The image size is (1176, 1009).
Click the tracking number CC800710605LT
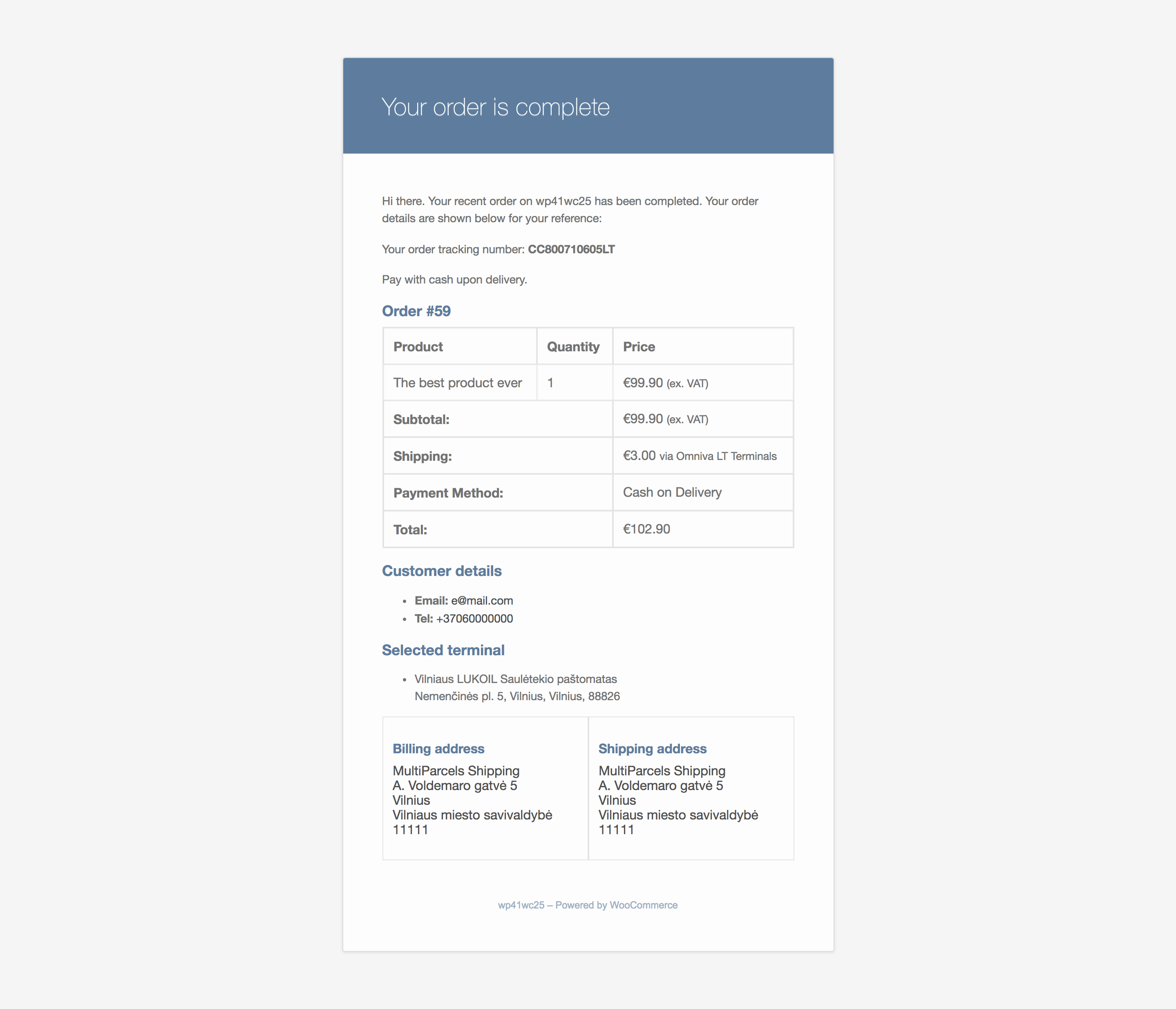571,249
